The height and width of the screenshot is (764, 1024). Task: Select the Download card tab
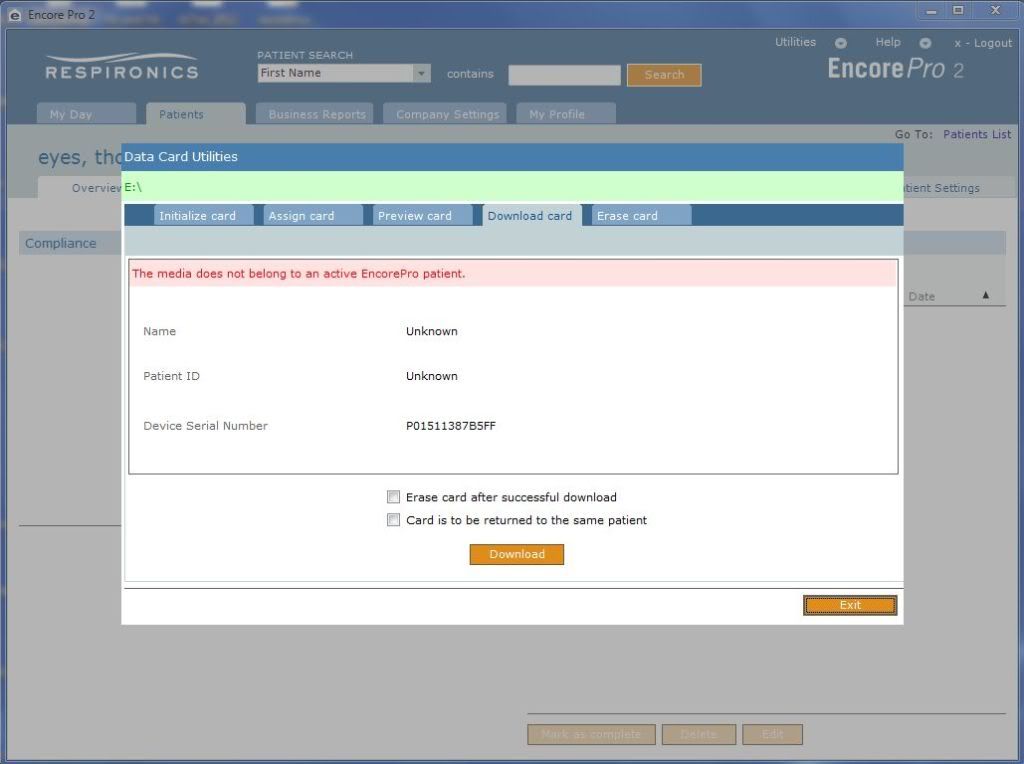[530, 215]
